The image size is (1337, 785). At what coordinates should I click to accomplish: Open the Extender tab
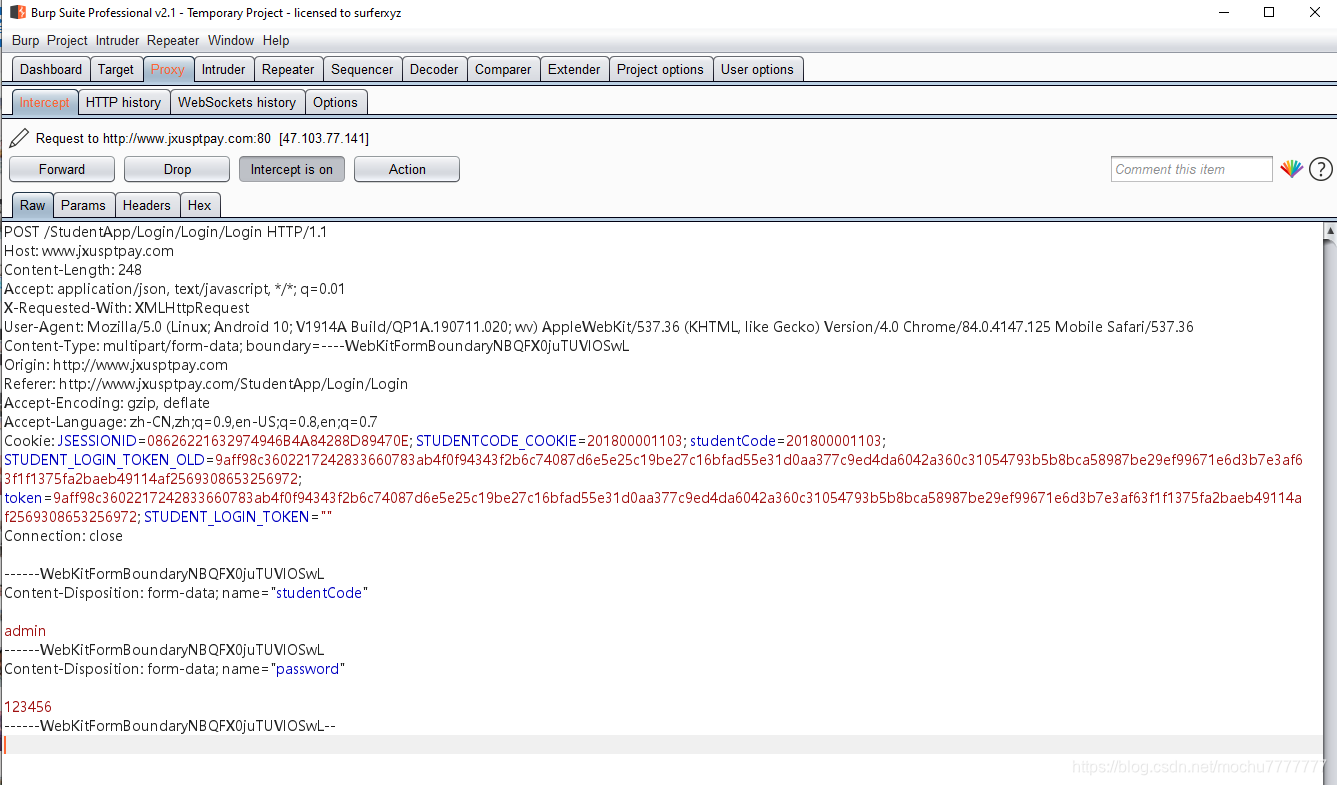[x=574, y=69]
